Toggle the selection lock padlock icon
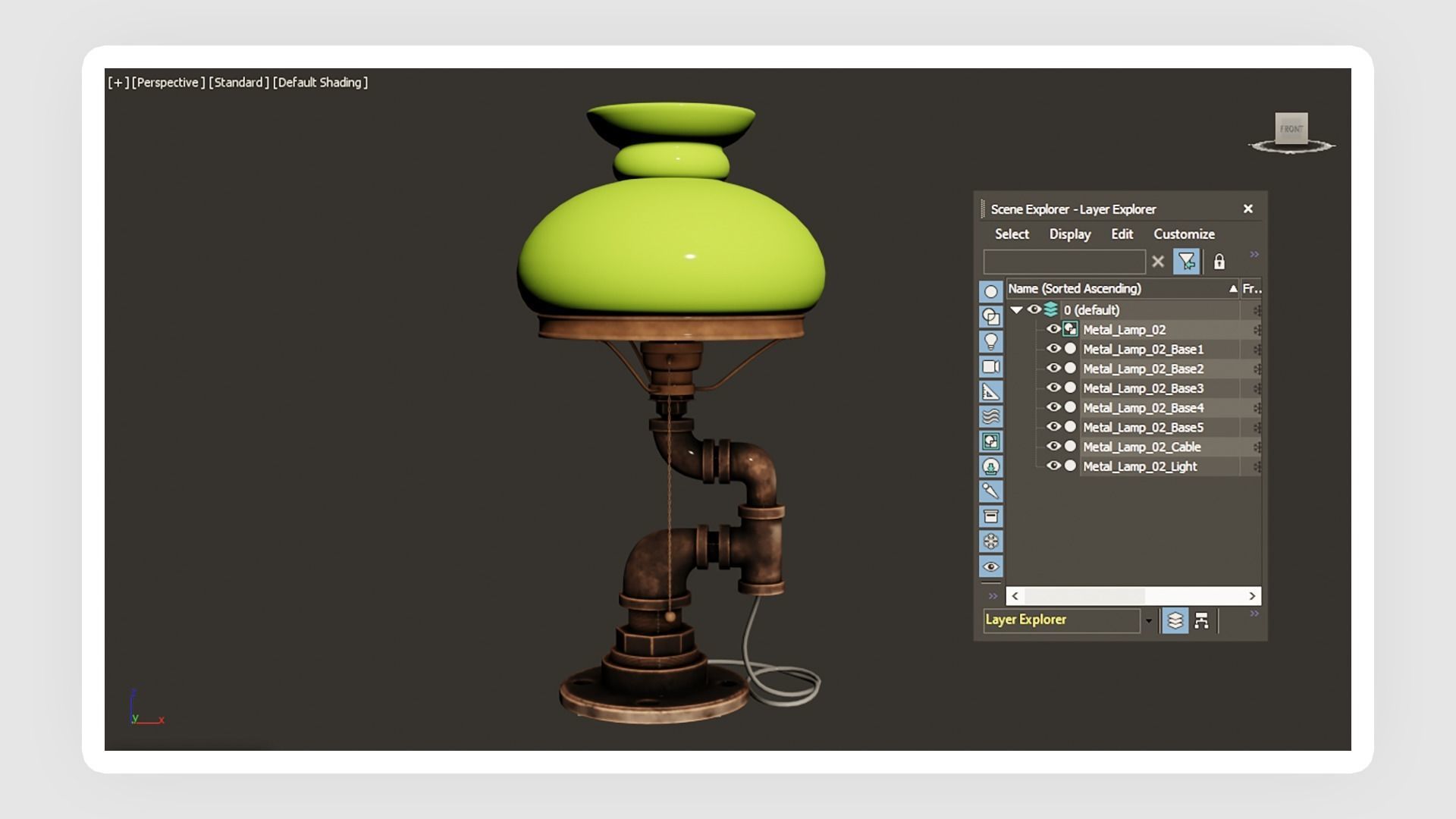 (x=1219, y=262)
